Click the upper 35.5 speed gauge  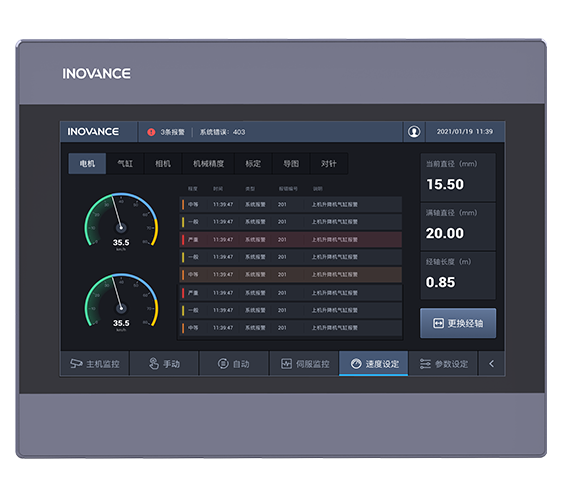point(121,221)
